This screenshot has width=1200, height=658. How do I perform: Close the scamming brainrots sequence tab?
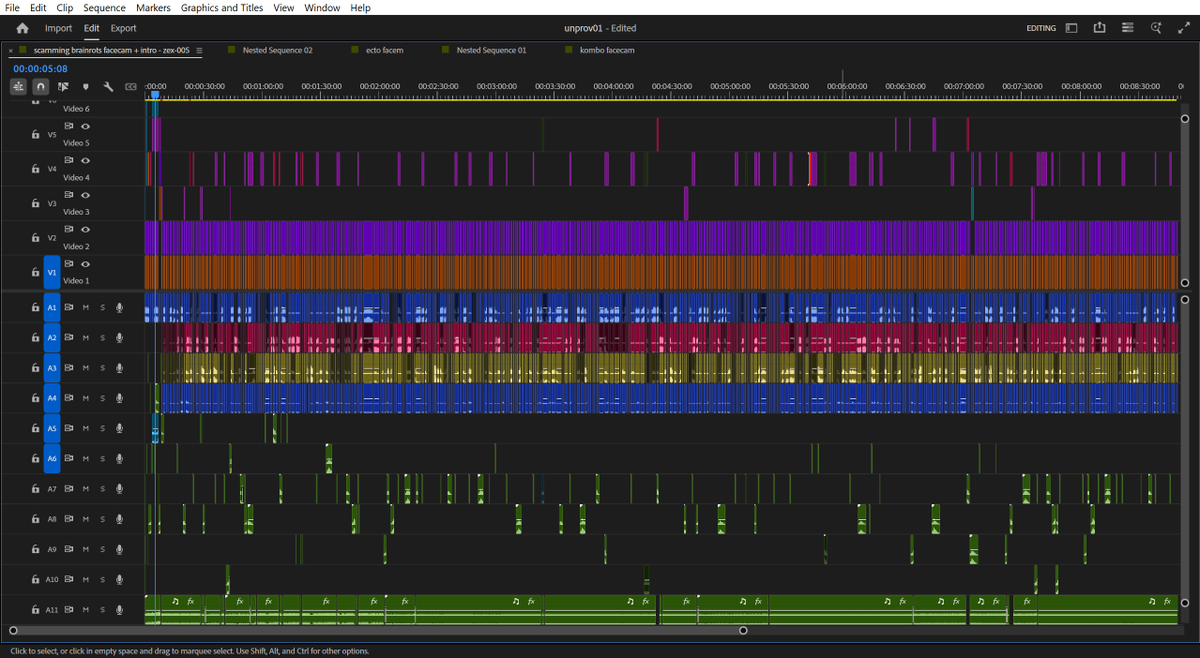[x=11, y=50]
